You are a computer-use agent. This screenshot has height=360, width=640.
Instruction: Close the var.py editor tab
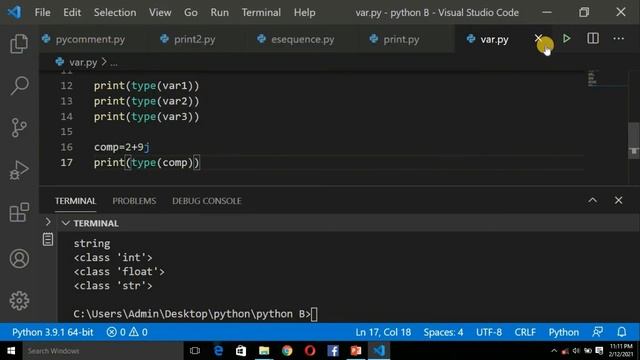point(538,38)
